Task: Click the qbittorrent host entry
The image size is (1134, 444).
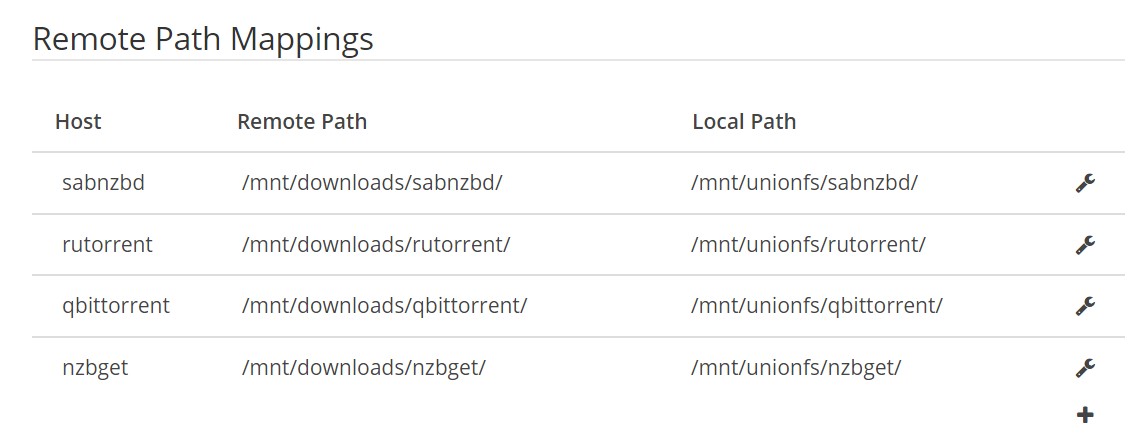Action: coord(116,306)
